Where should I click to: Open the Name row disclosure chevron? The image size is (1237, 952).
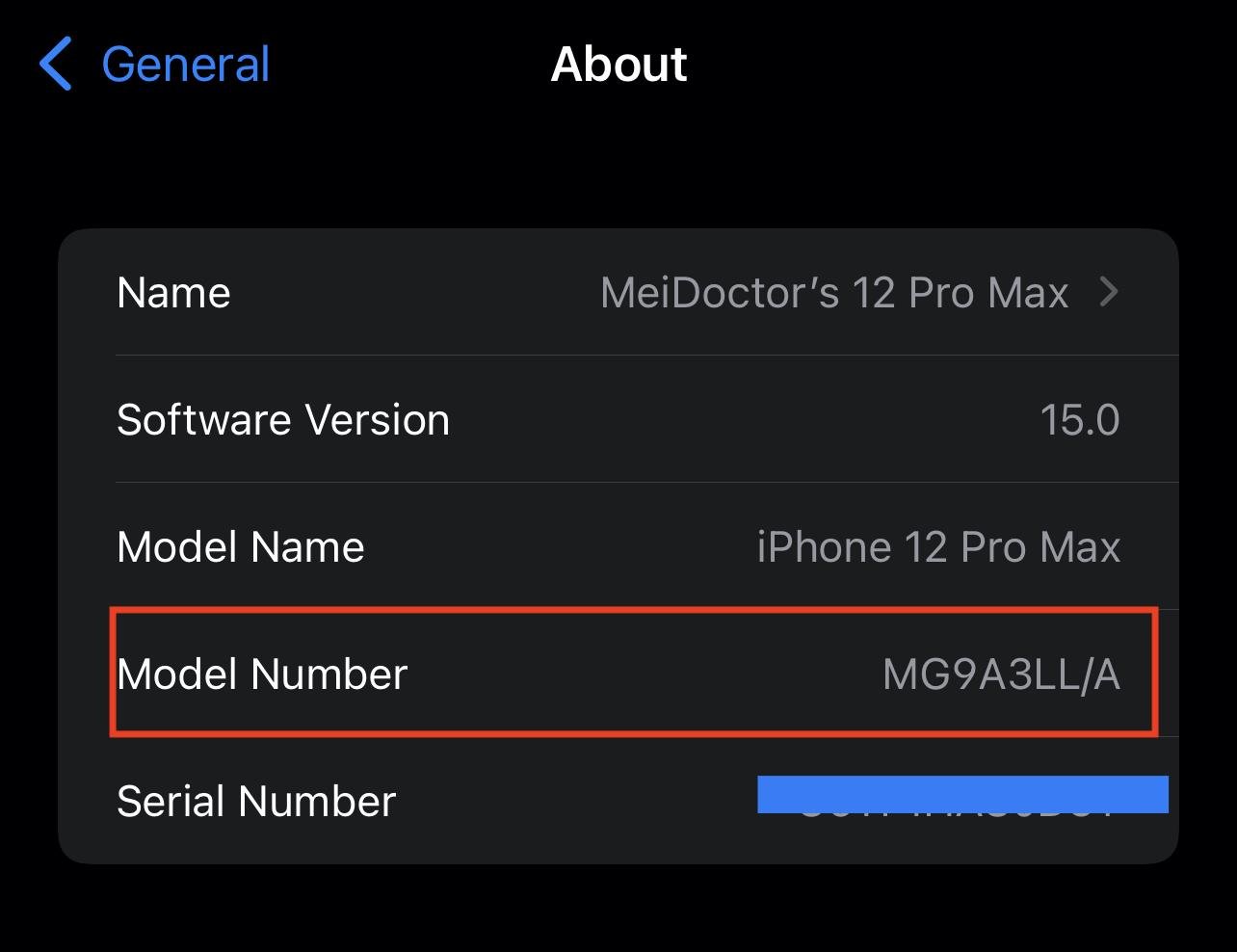click(x=1109, y=292)
